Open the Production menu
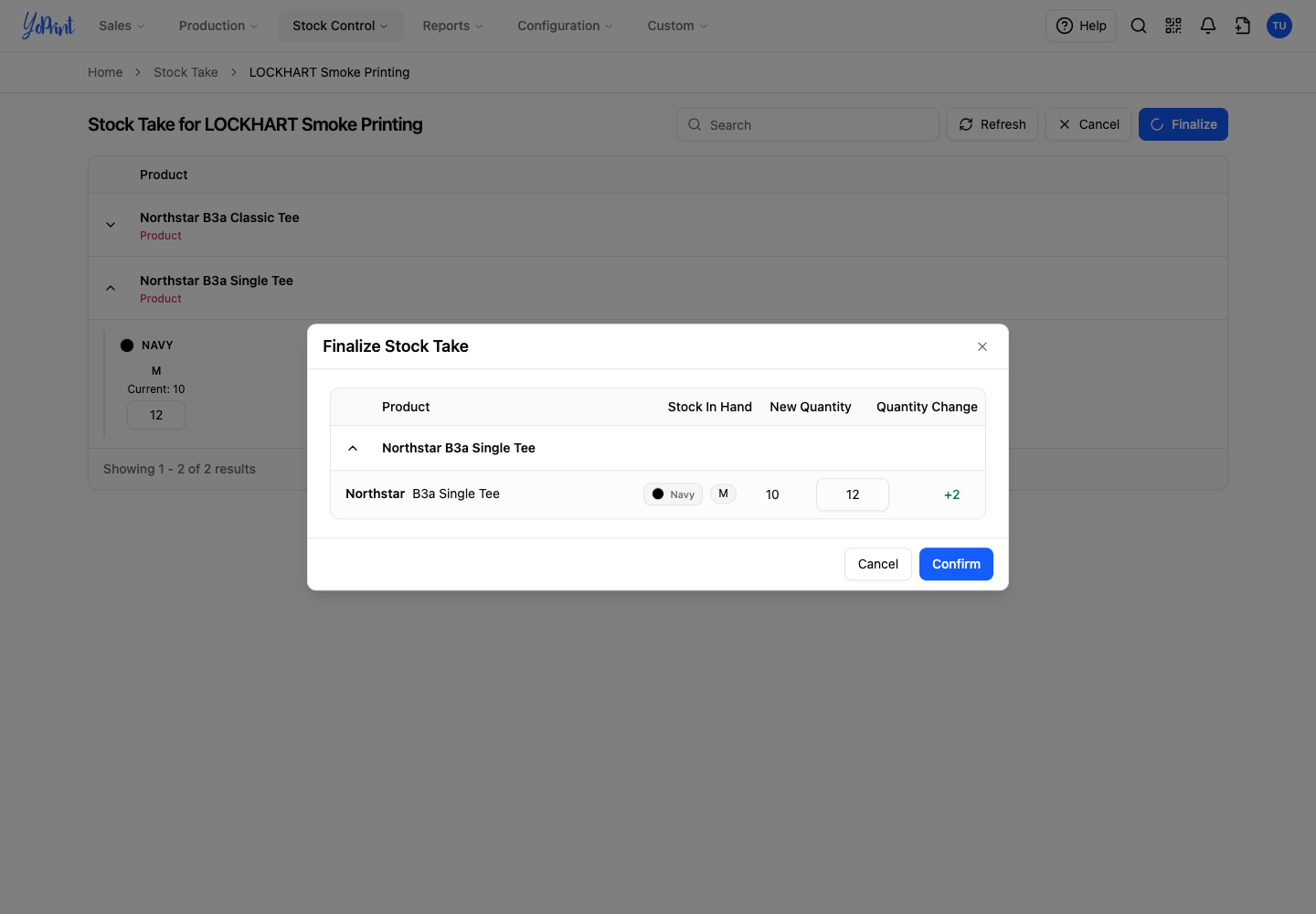The width and height of the screenshot is (1316, 914). click(218, 26)
